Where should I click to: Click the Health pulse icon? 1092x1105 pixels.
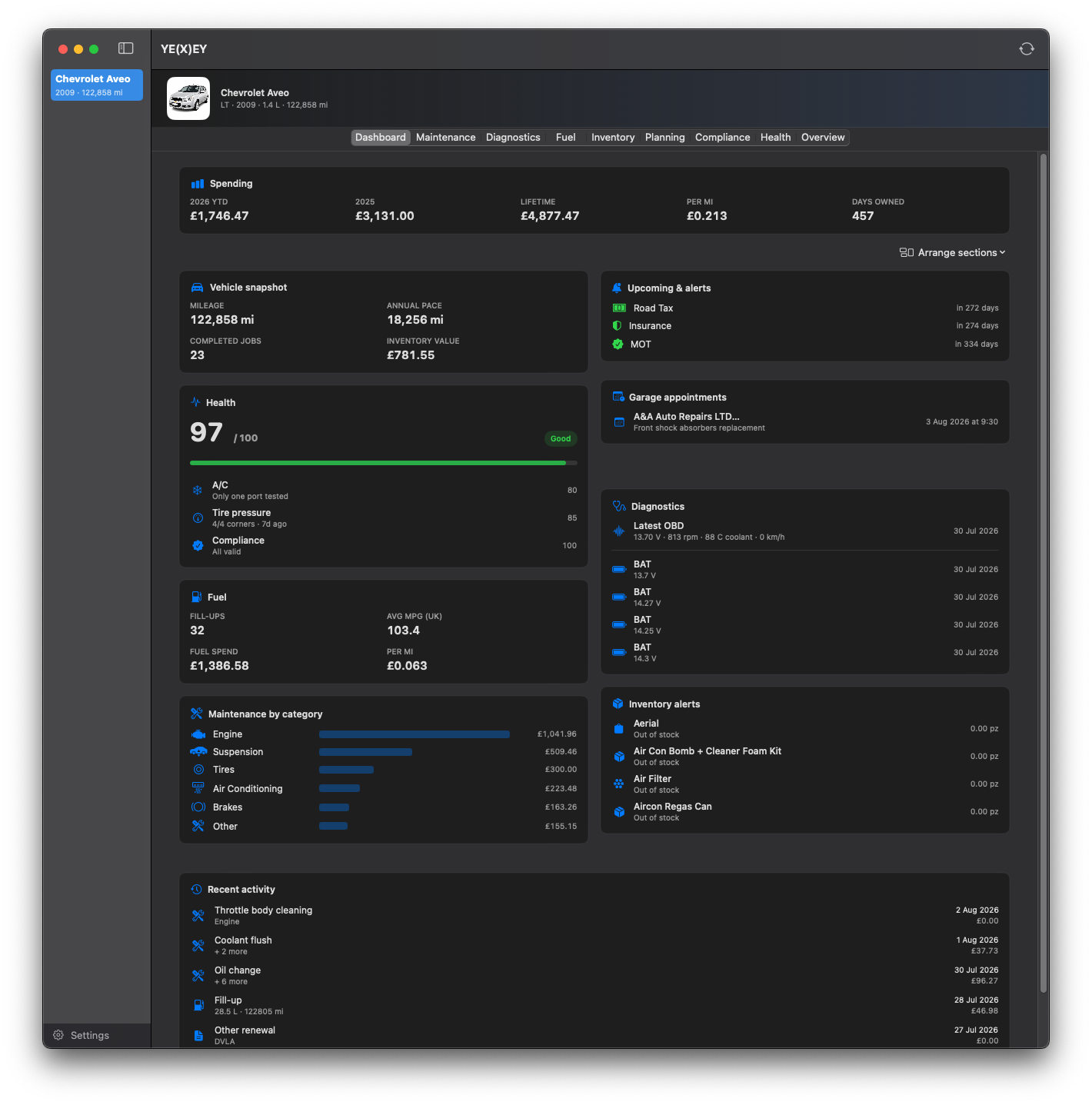195,402
